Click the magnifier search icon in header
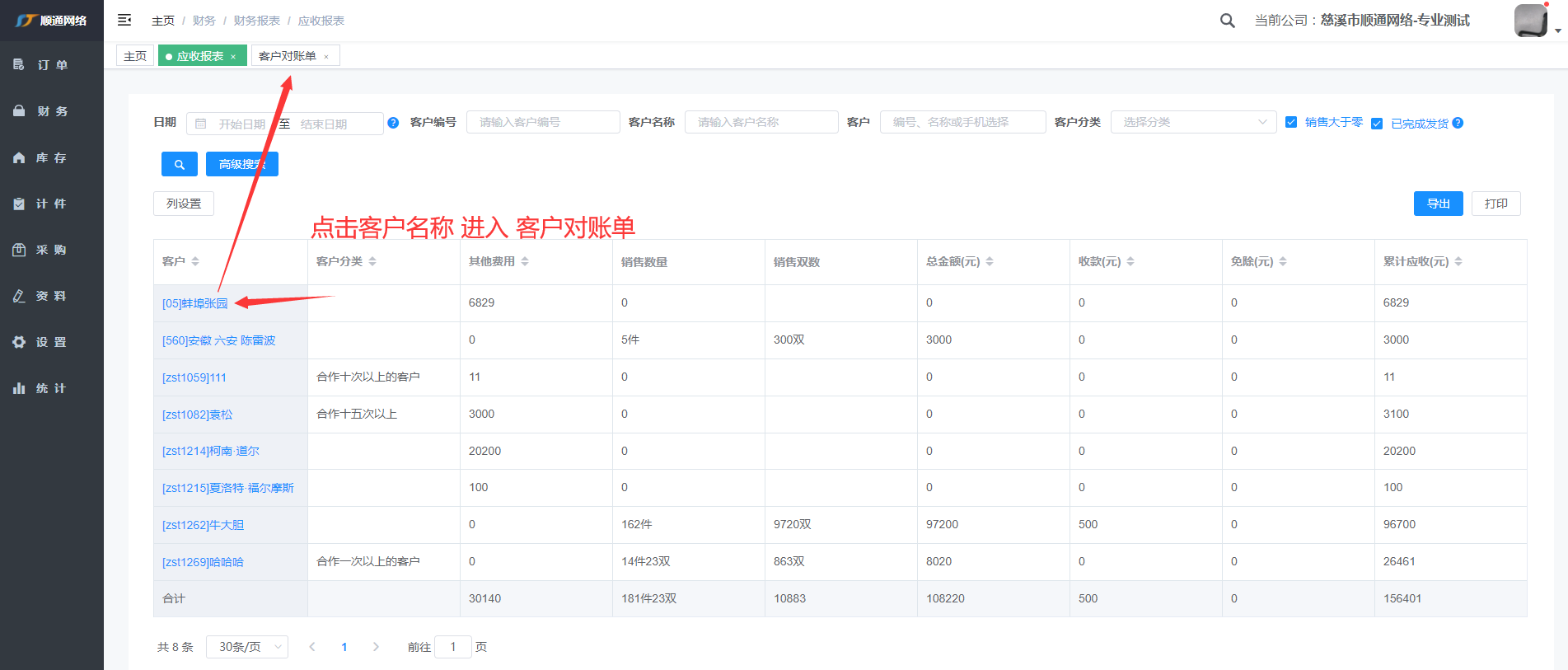 point(1227,21)
